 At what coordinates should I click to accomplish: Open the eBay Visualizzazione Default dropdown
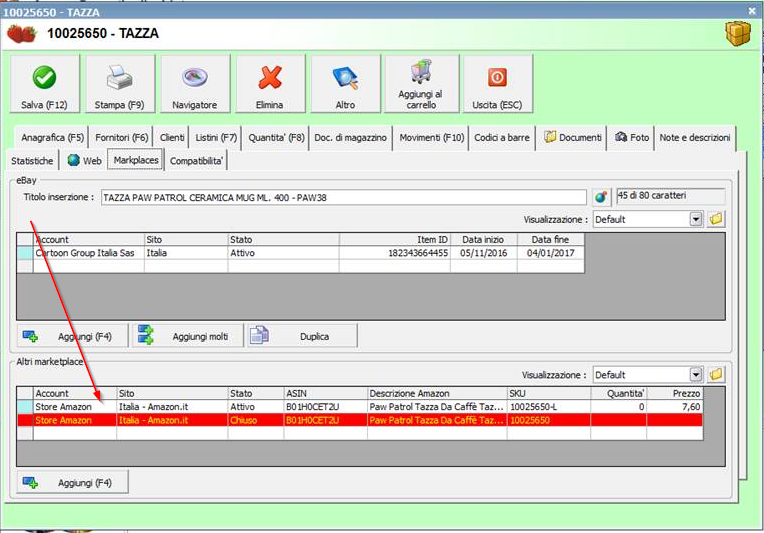click(x=696, y=219)
